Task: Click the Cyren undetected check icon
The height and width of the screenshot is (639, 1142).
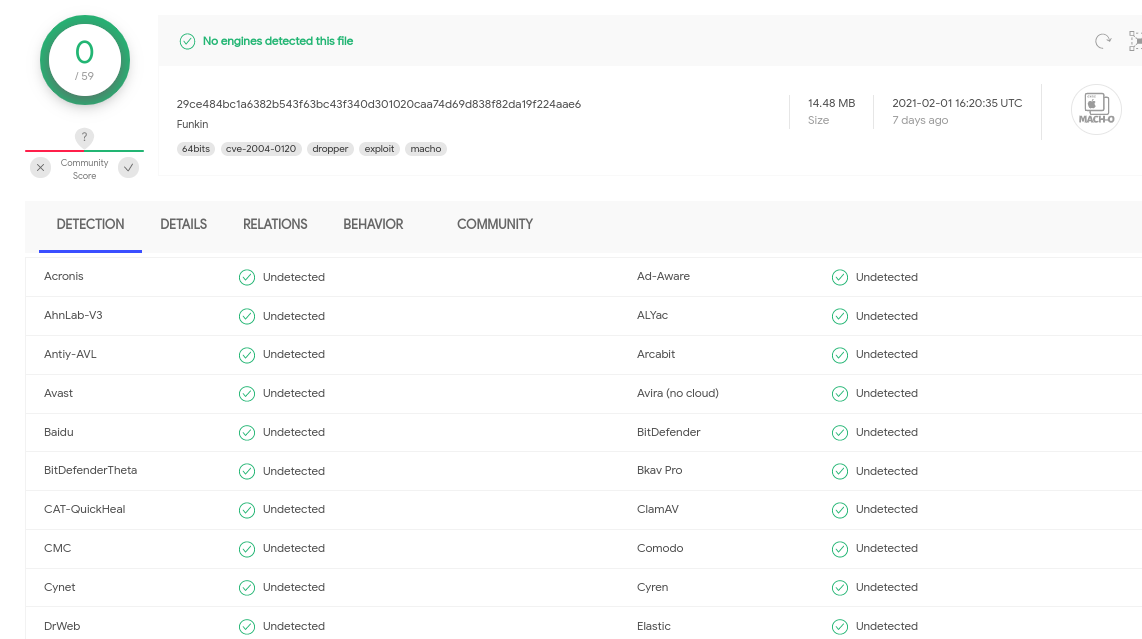Action: pyautogui.click(x=840, y=588)
